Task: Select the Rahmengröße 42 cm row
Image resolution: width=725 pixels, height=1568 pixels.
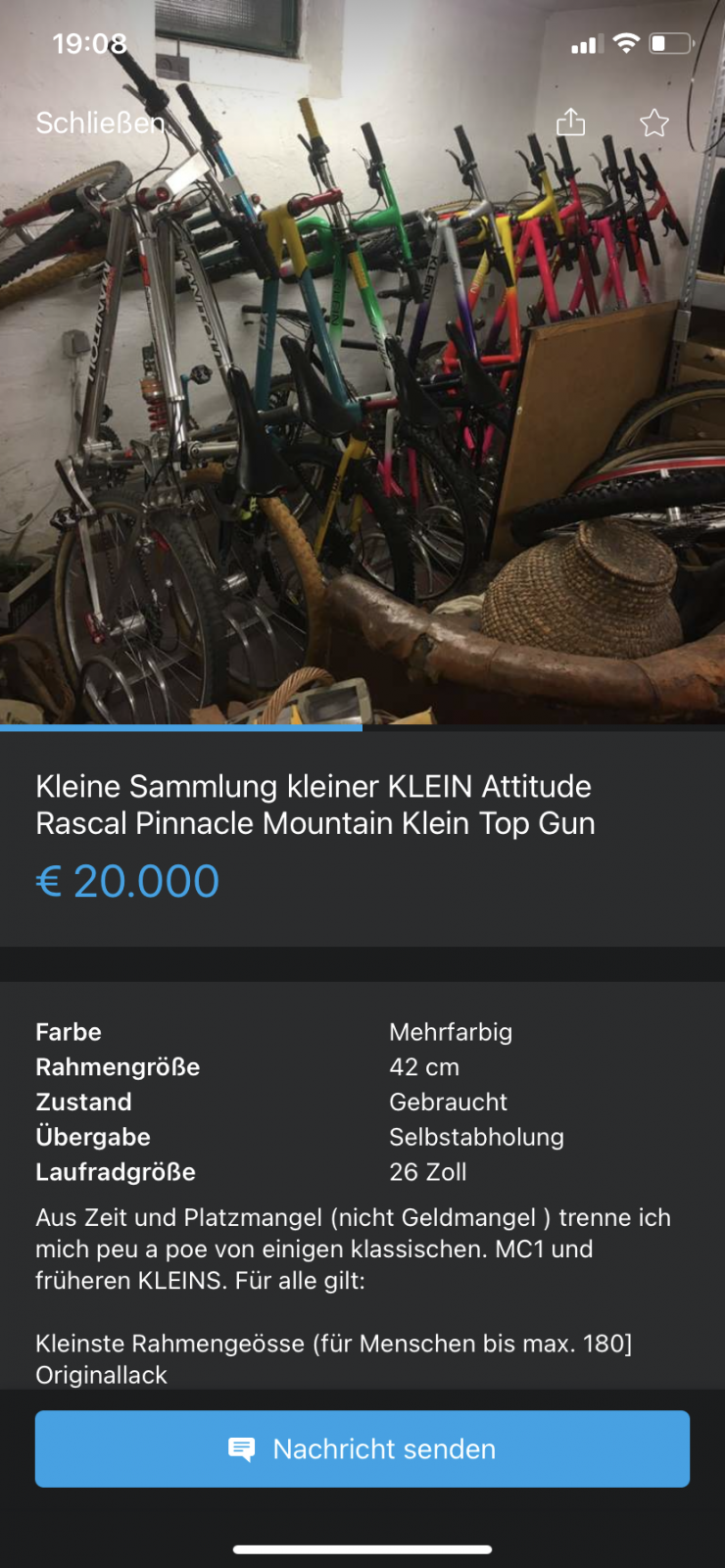Action: pos(362,1067)
